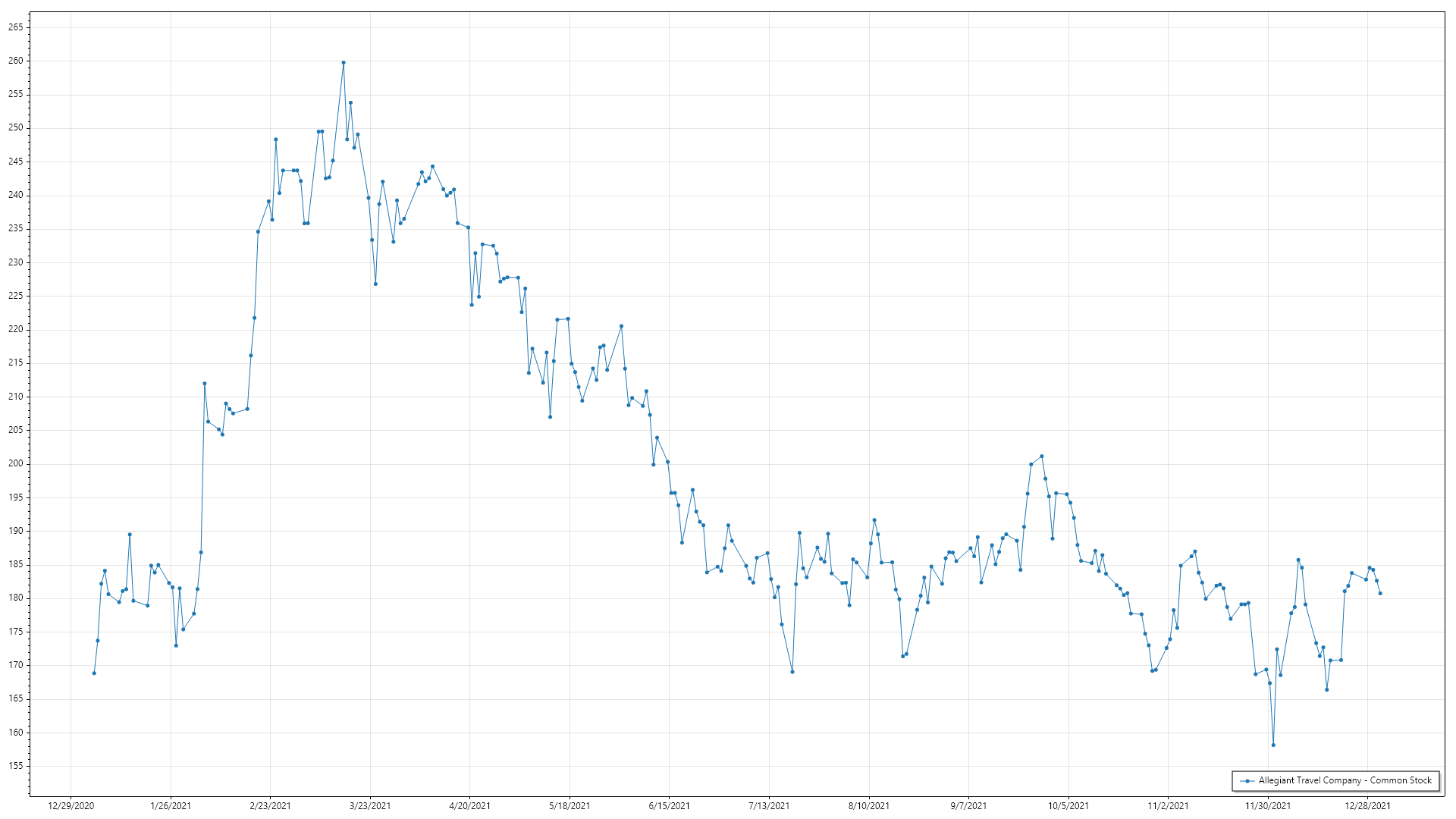Click the late-September peak point near 201

pyautogui.click(x=1042, y=457)
